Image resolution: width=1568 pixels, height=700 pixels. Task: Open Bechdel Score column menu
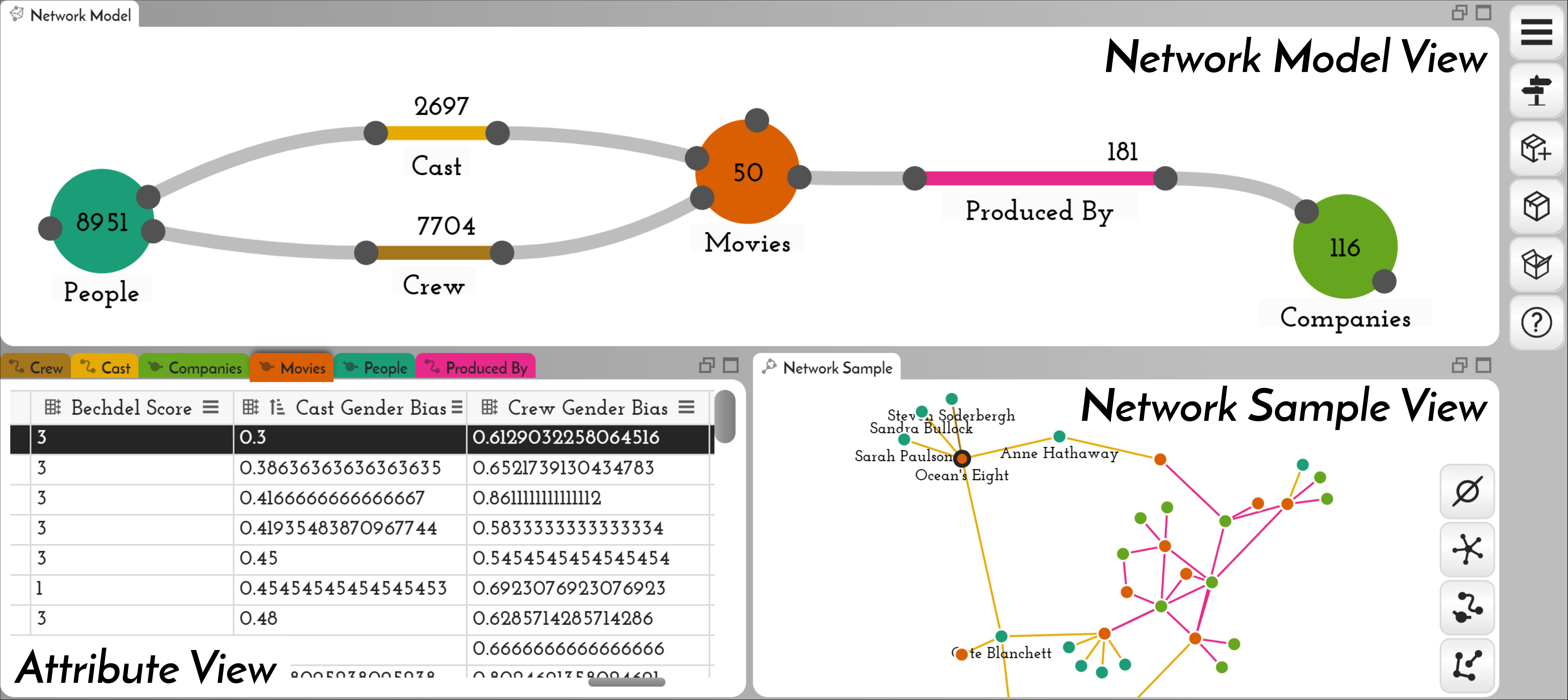tap(211, 407)
